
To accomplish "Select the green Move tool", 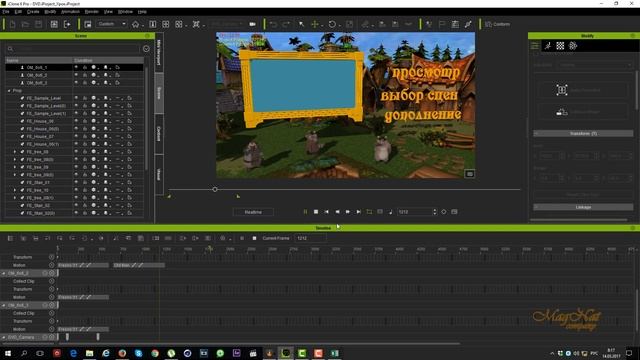I will tap(315, 24).
